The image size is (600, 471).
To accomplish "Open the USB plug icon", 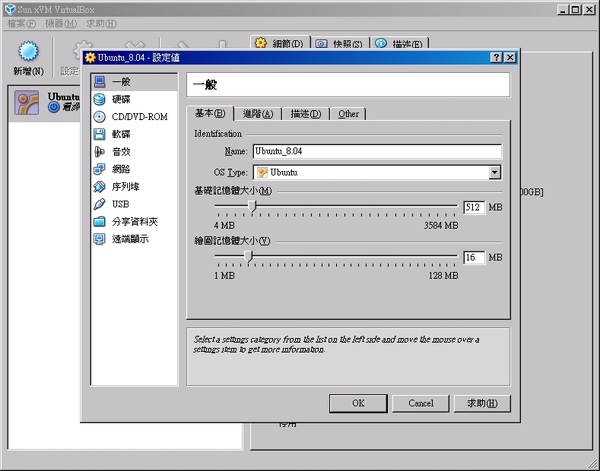I will (99, 204).
